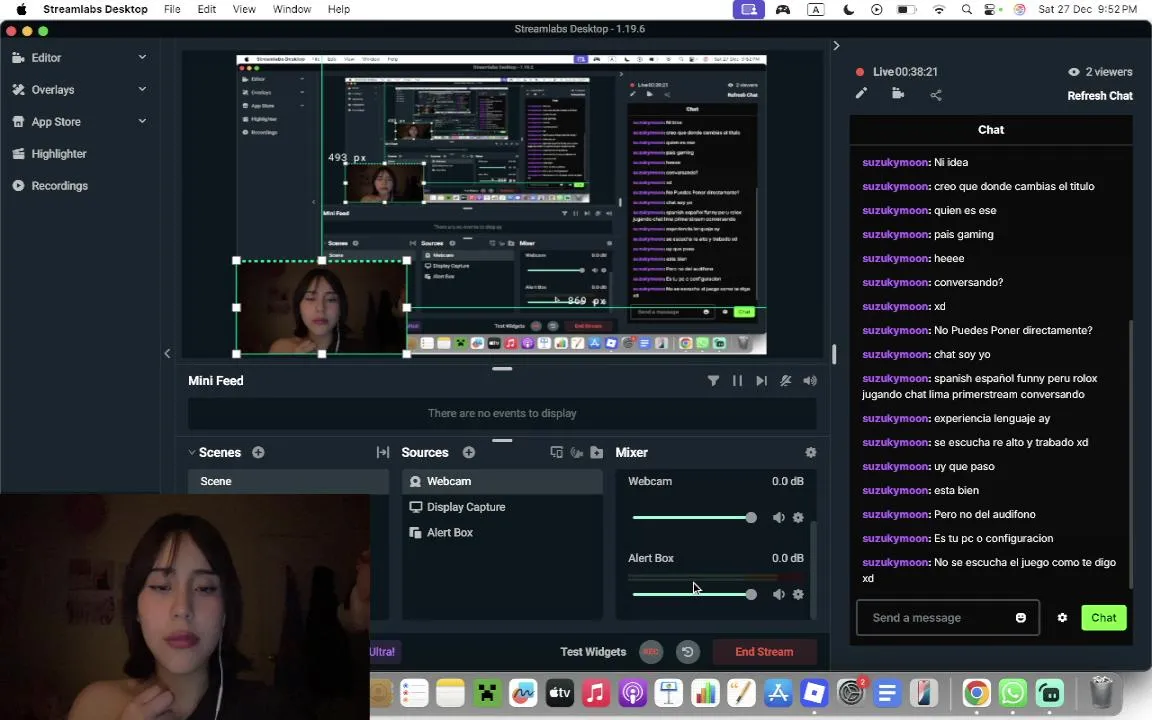Image resolution: width=1152 pixels, height=720 pixels.
Task: Add a new scene with plus icon
Action: click(258, 453)
